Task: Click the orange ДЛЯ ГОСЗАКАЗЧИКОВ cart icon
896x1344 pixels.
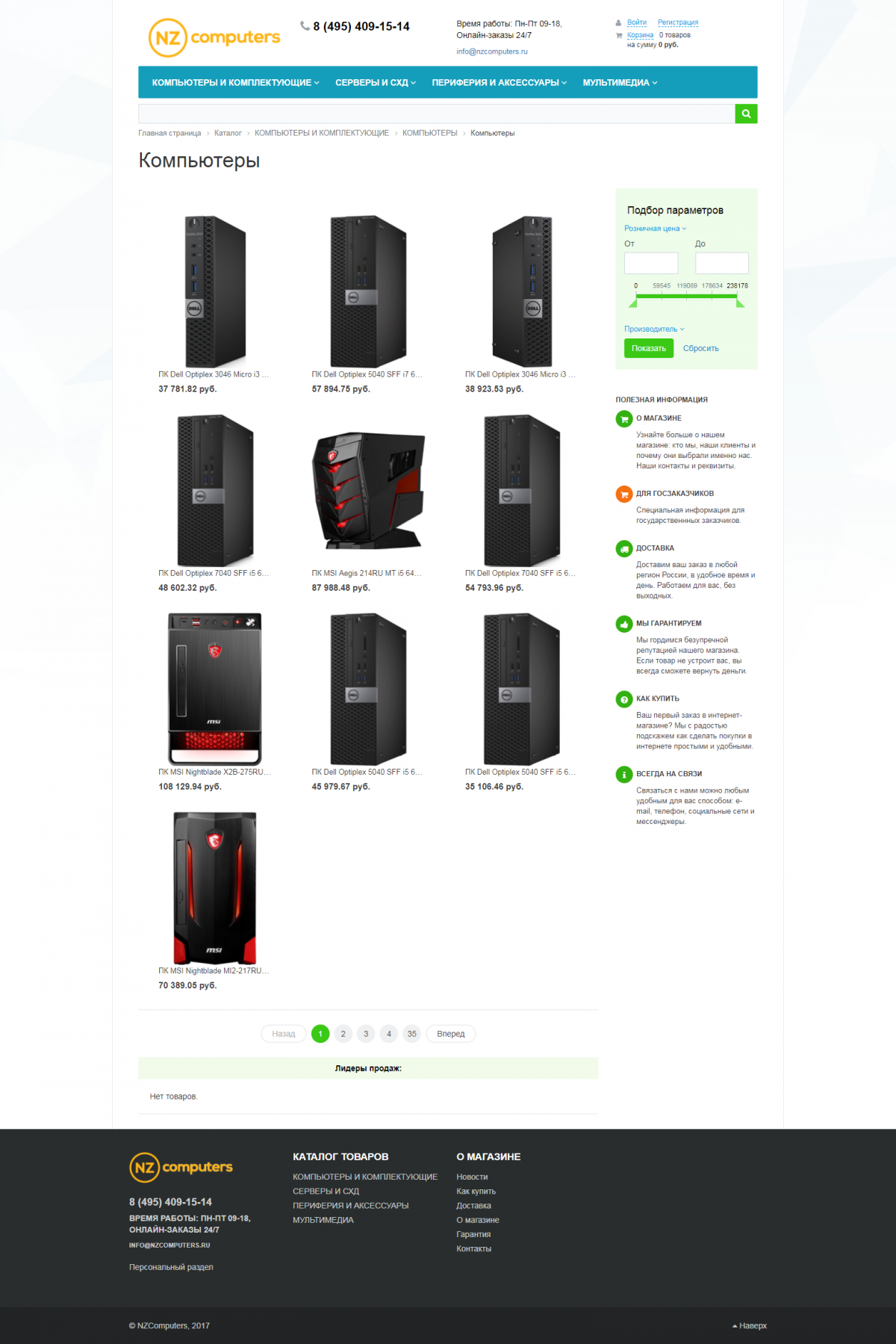Action: 624,494
